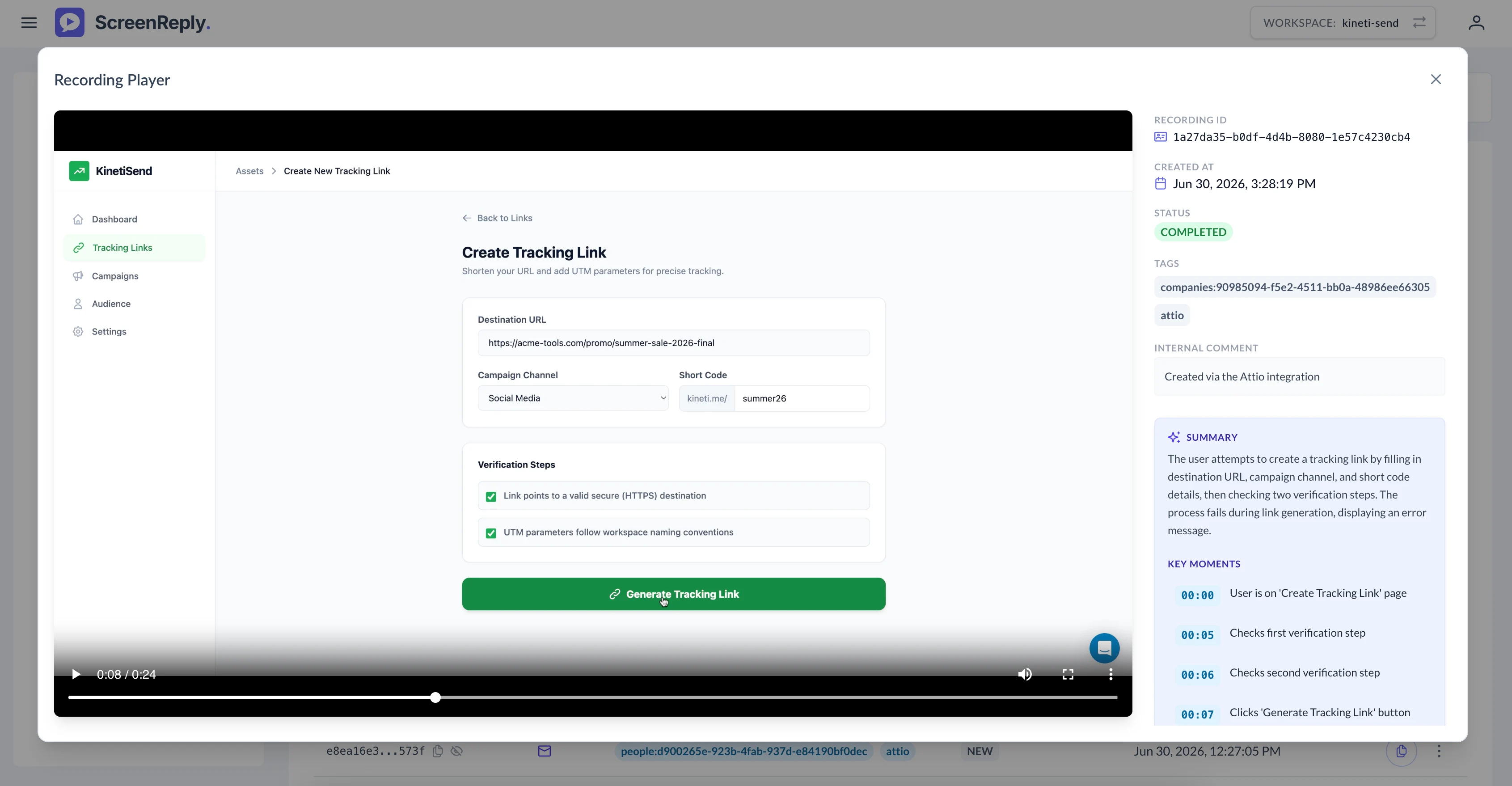
Task: Copy the e8ea16e3 recording ID
Action: pos(437,751)
